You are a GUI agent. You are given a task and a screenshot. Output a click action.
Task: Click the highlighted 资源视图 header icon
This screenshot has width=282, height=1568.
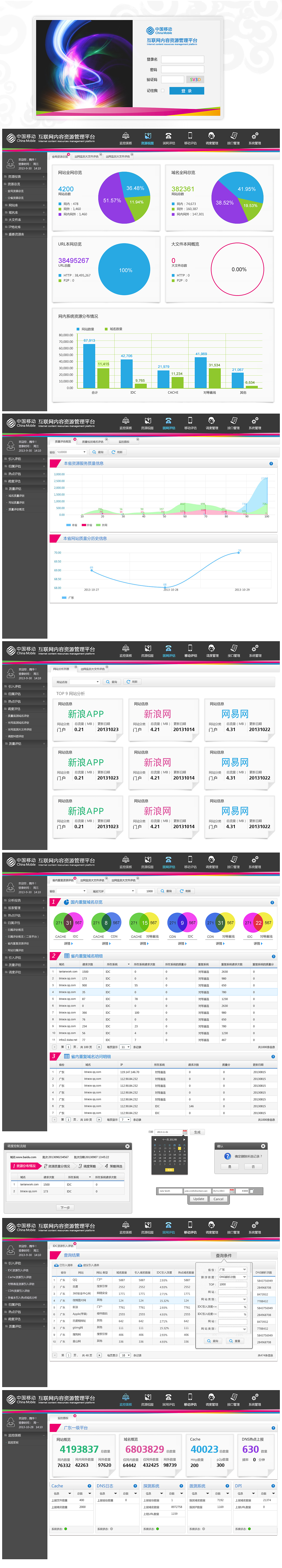coord(147,138)
